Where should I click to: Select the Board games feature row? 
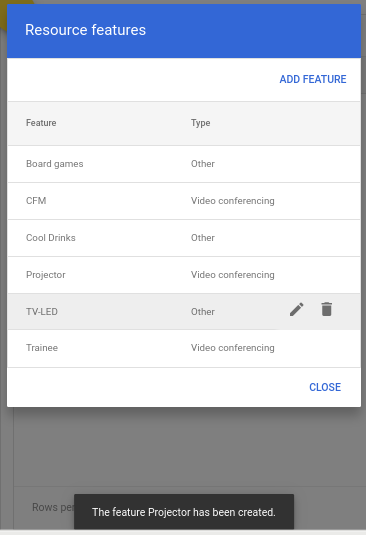click(x=184, y=164)
